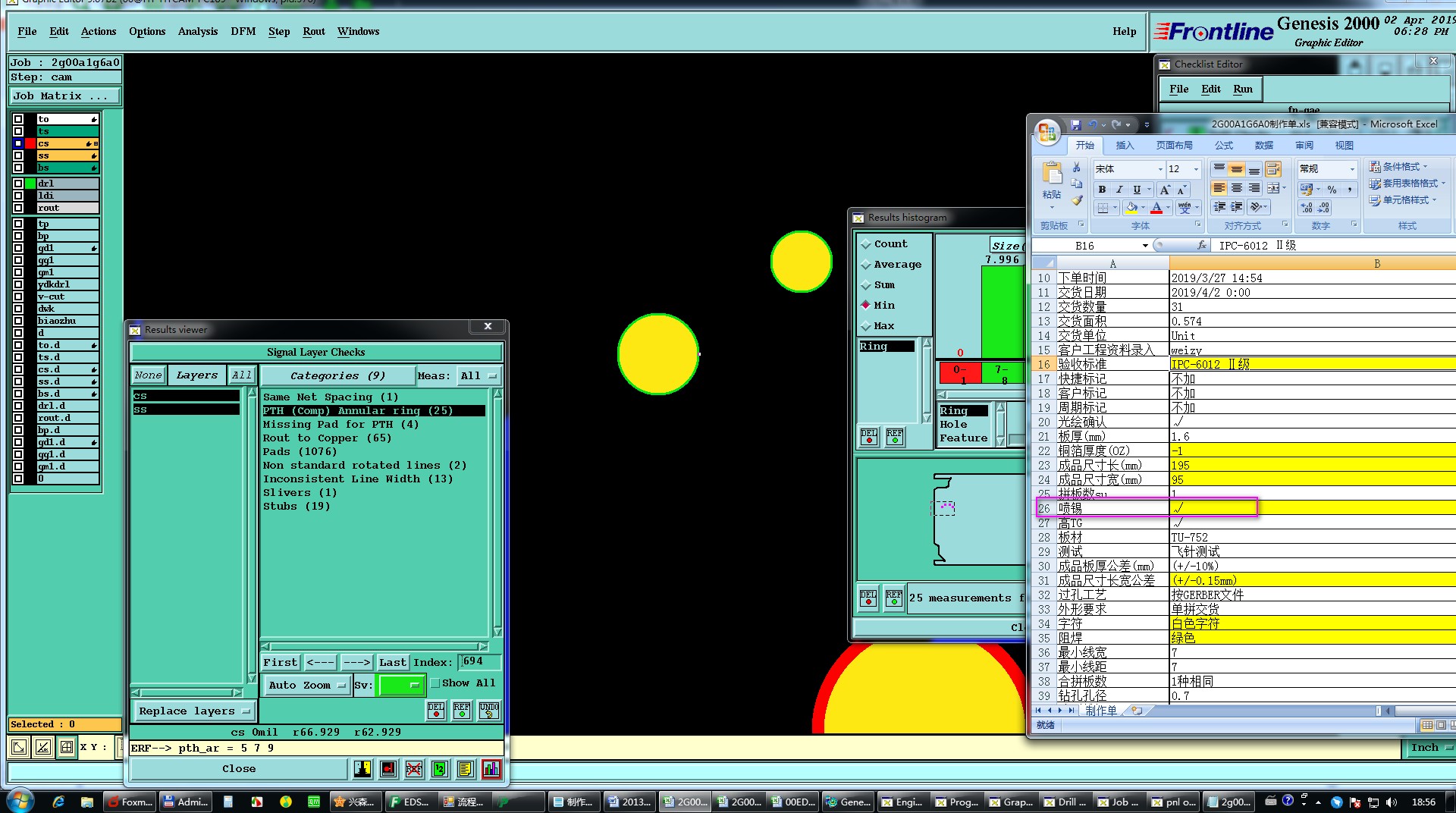Image resolution: width=1456 pixels, height=813 pixels.
Task: Open Sv green color dropdown
Action: pyautogui.click(x=400, y=685)
